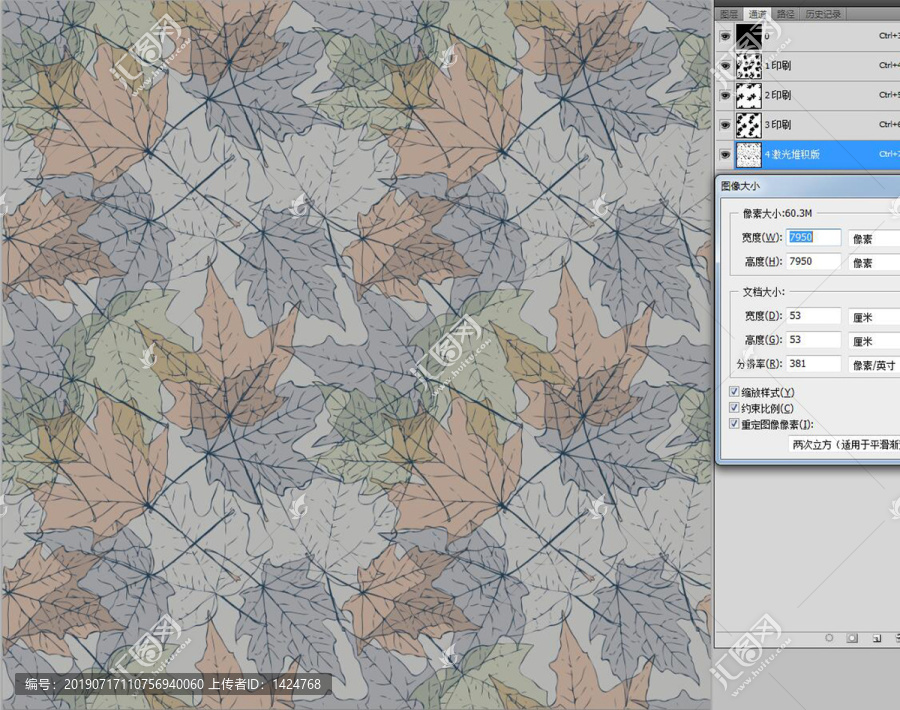Hide channel 0 visibility eye
This screenshot has height=710, width=900.
pos(725,36)
